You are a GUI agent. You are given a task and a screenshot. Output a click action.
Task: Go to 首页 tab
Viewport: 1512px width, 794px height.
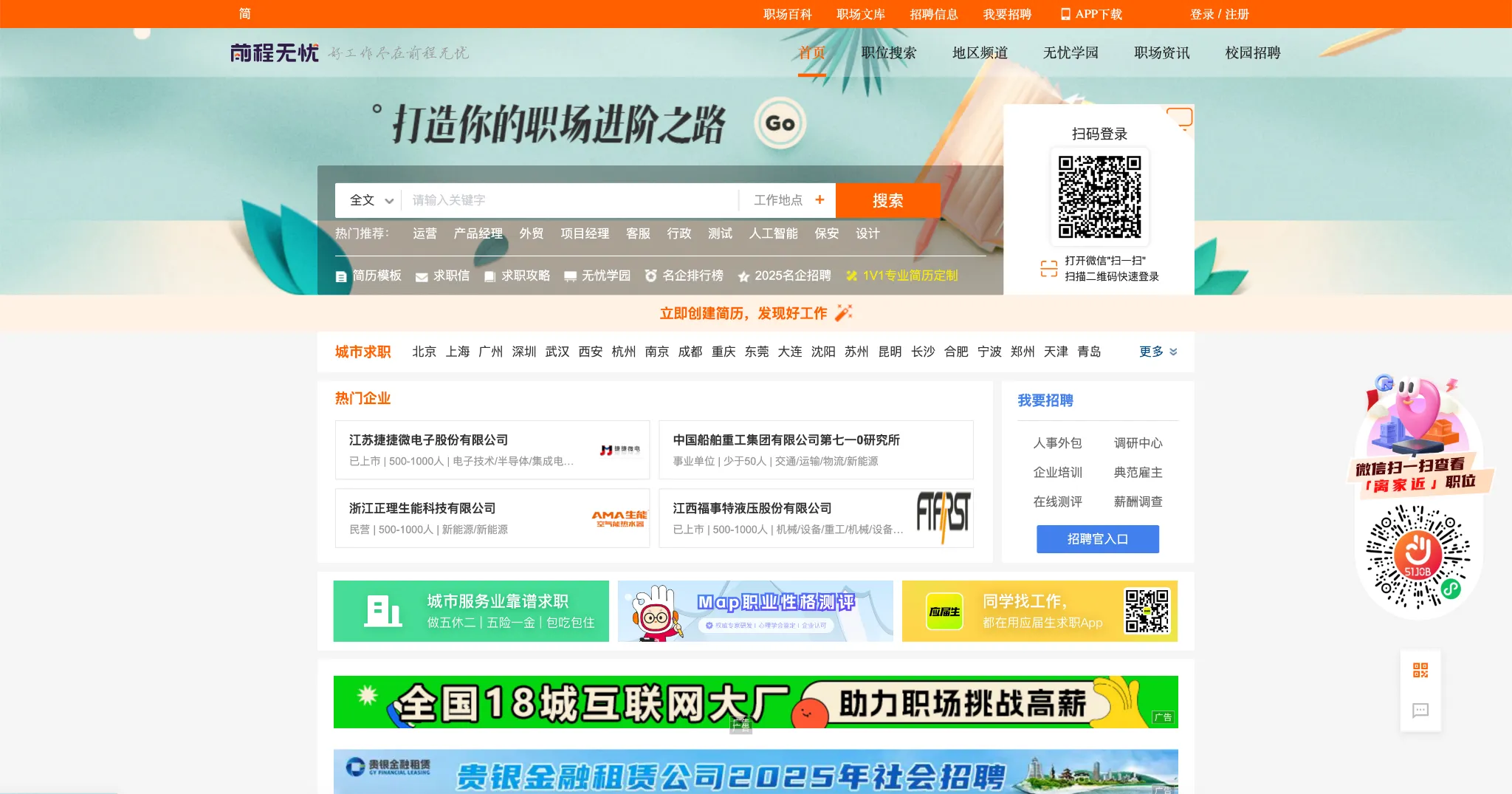click(x=811, y=52)
